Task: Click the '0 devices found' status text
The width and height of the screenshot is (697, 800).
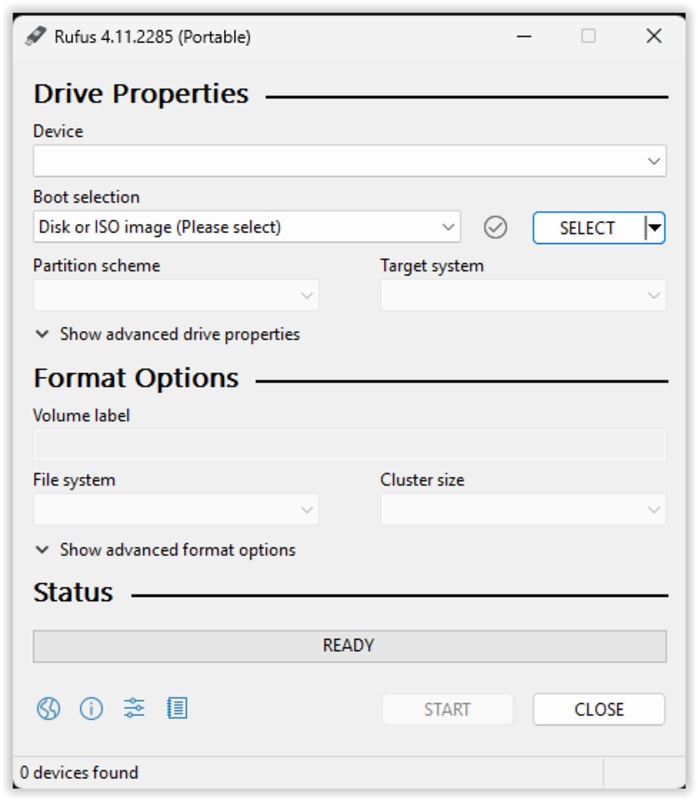Action: (79, 772)
